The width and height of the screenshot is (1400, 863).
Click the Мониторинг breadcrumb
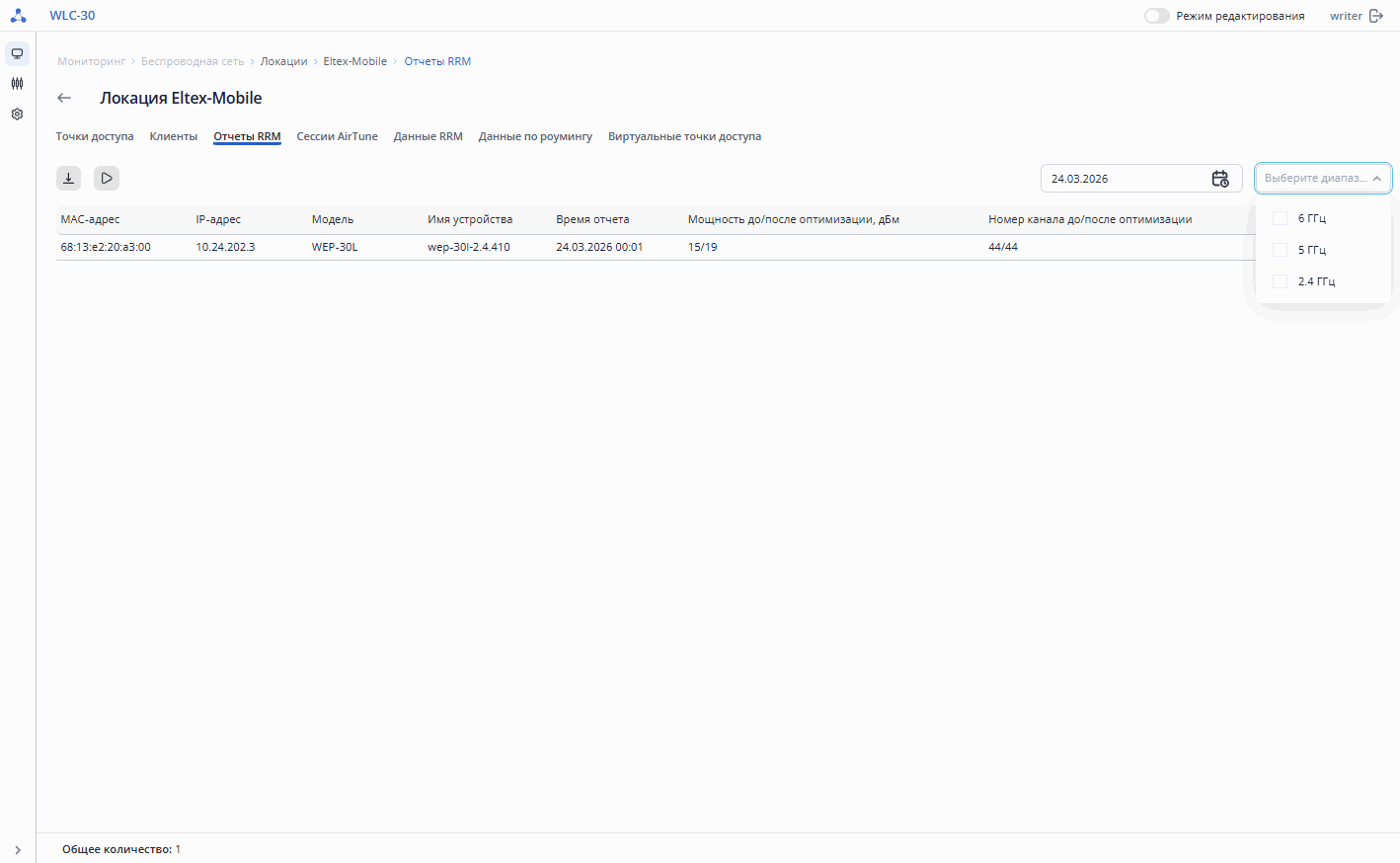pyautogui.click(x=92, y=61)
